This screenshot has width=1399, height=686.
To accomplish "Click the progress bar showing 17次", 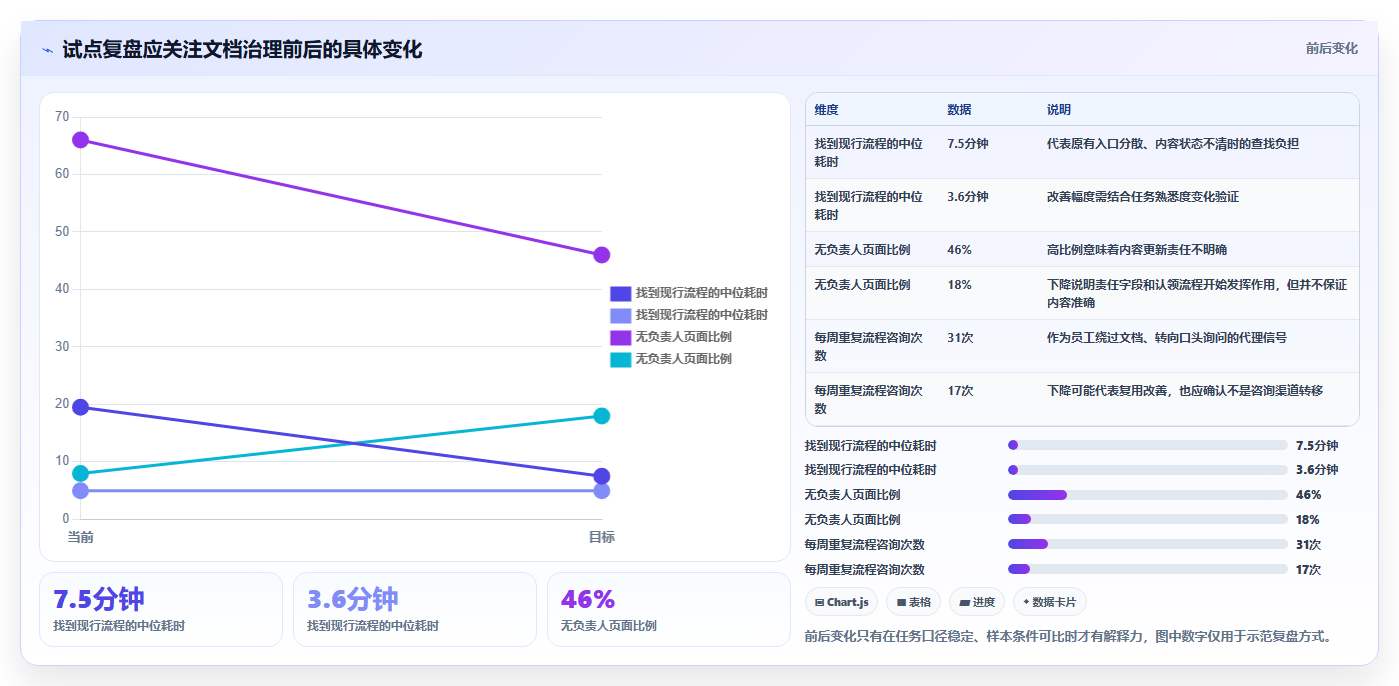I will point(1148,570).
